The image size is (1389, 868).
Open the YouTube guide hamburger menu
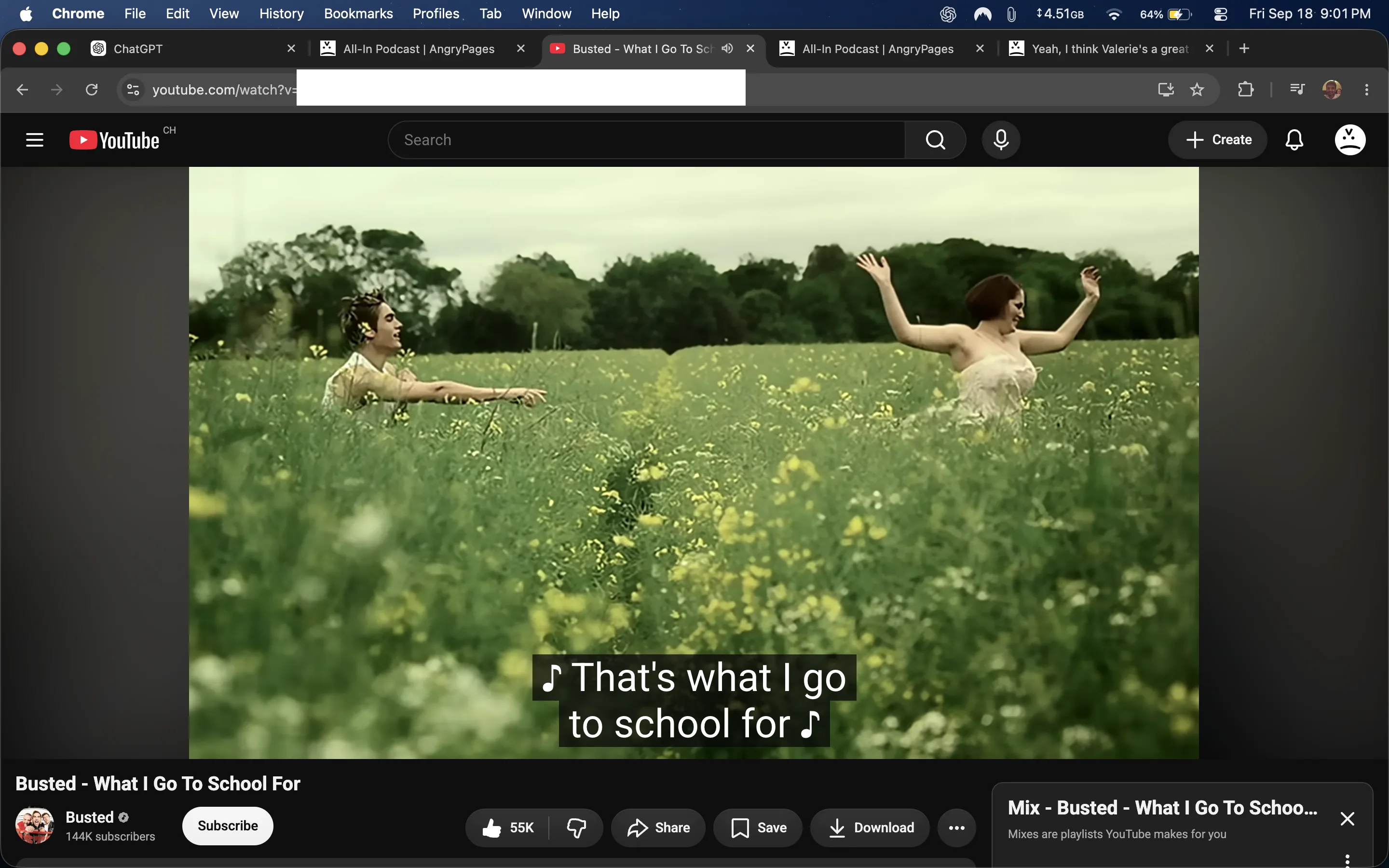click(x=34, y=139)
